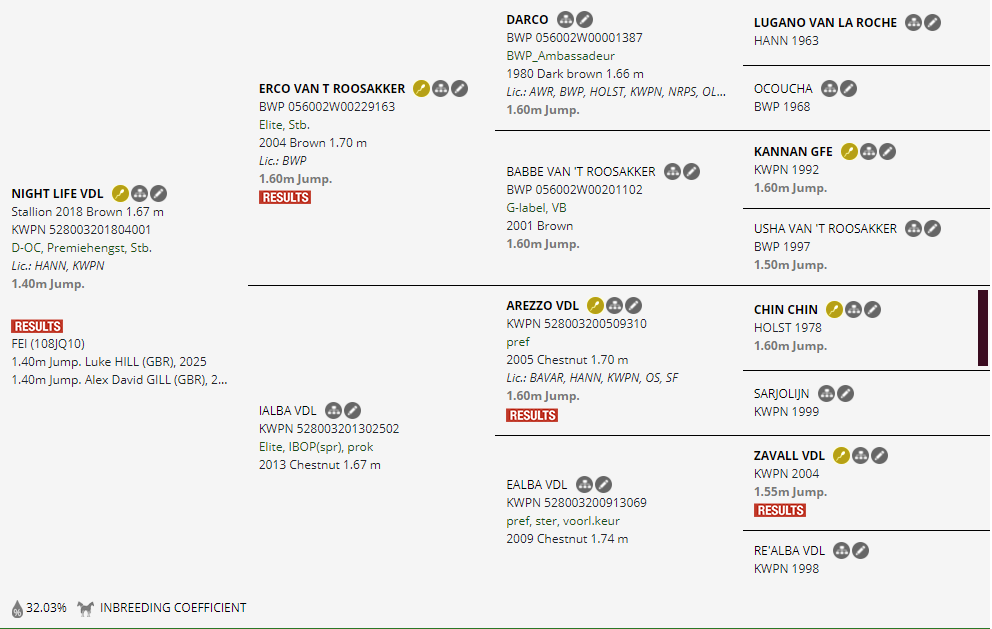View the Results badge under Zavall VDL

click(780, 510)
